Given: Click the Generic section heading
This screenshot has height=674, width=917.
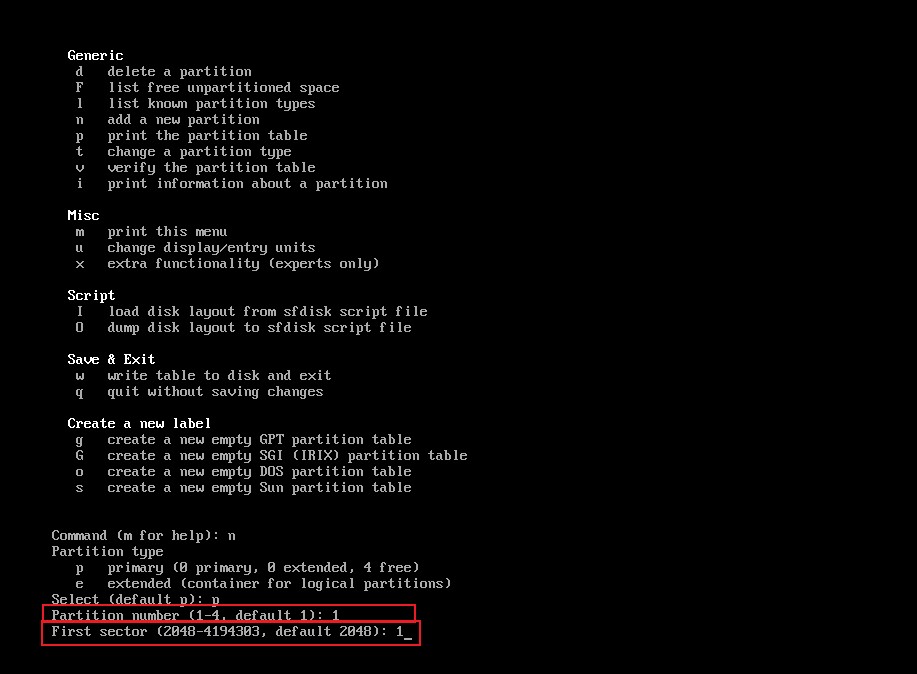Looking at the screenshot, I should (x=95, y=56).
